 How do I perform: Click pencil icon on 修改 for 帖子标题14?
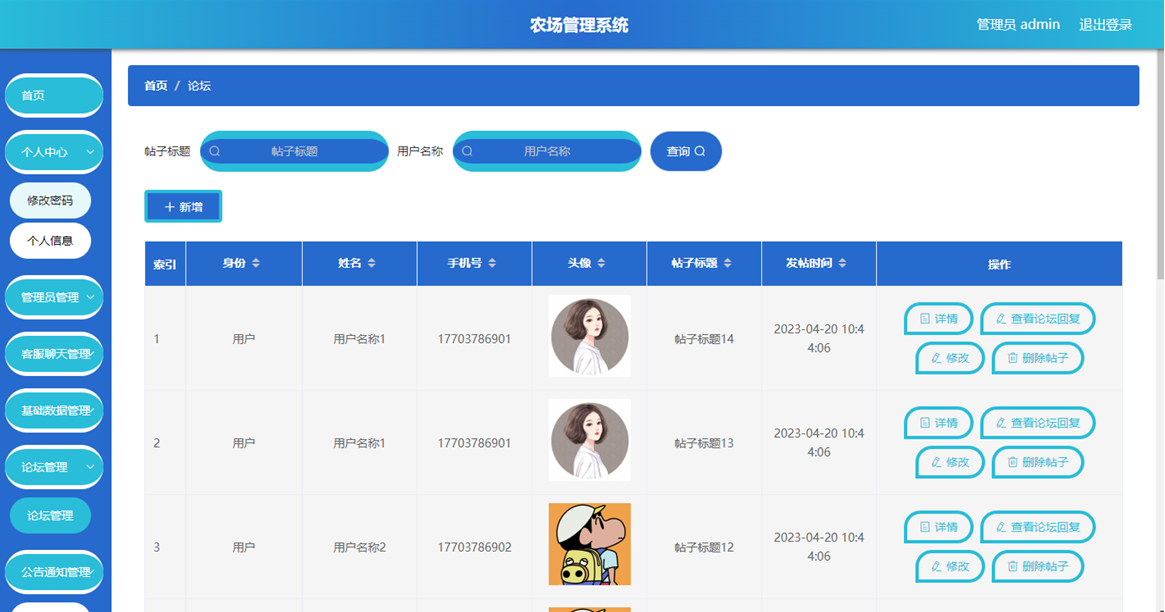(936, 358)
